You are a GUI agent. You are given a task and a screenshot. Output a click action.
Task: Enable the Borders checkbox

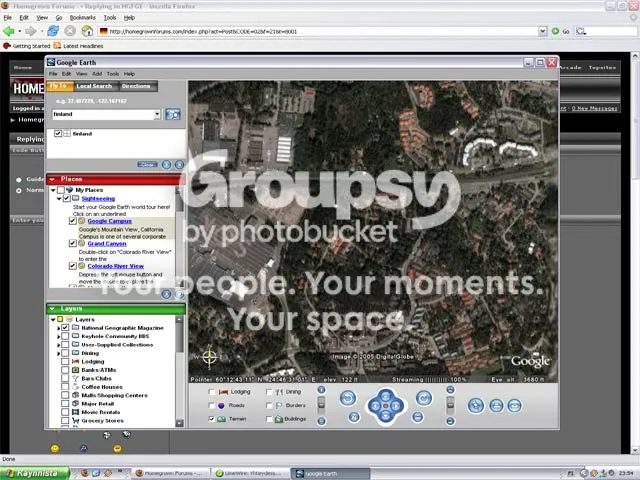[269, 405]
